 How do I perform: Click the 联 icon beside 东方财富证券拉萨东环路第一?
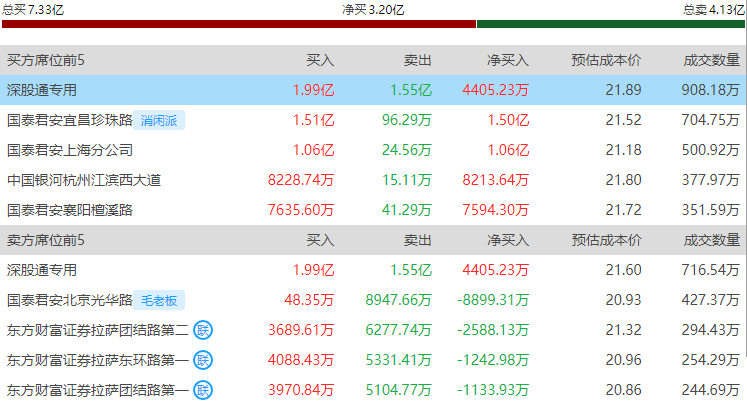pyautogui.click(x=203, y=360)
